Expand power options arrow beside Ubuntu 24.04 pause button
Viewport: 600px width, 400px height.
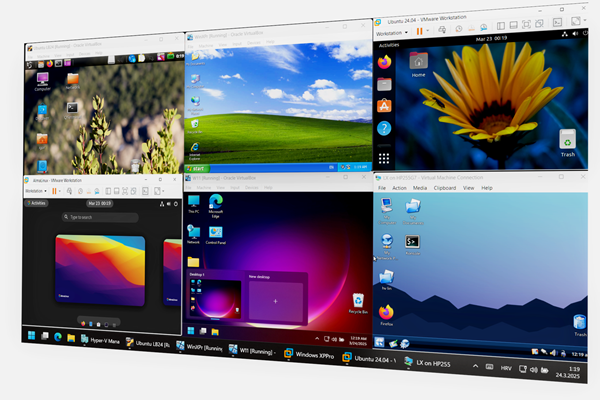point(427,31)
